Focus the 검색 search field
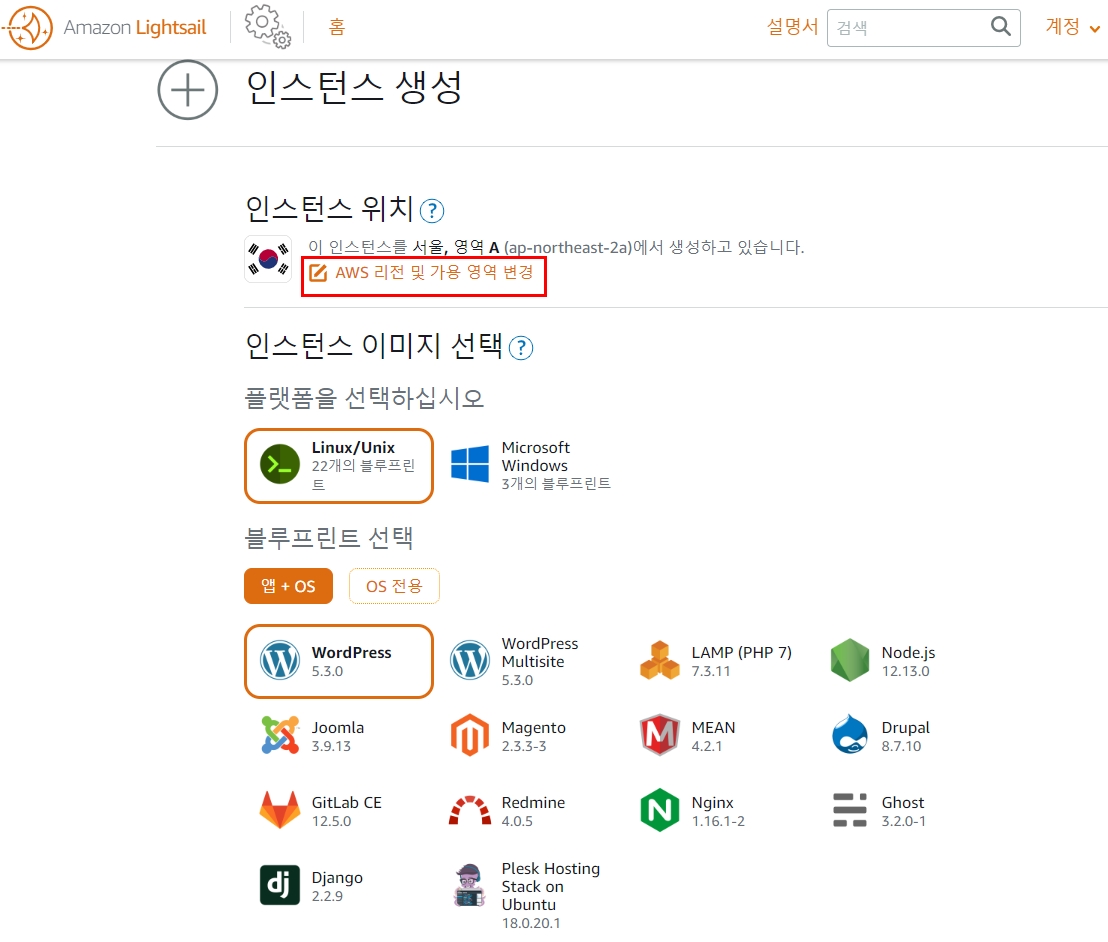Image resolution: width=1108 pixels, height=942 pixels. pyautogui.click(x=924, y=28)
